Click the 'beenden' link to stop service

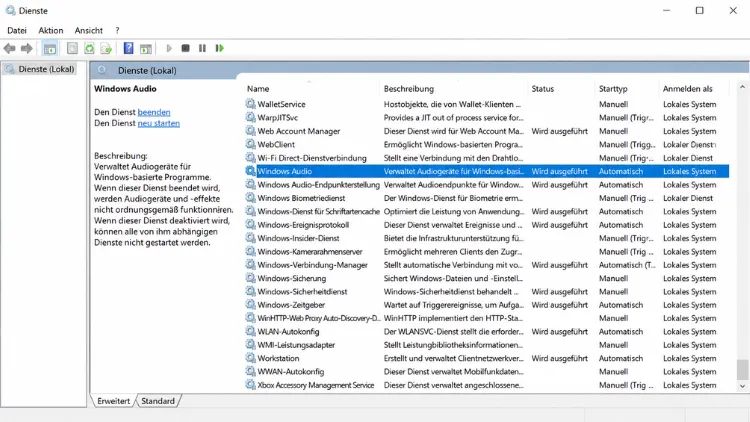point(154,112)
